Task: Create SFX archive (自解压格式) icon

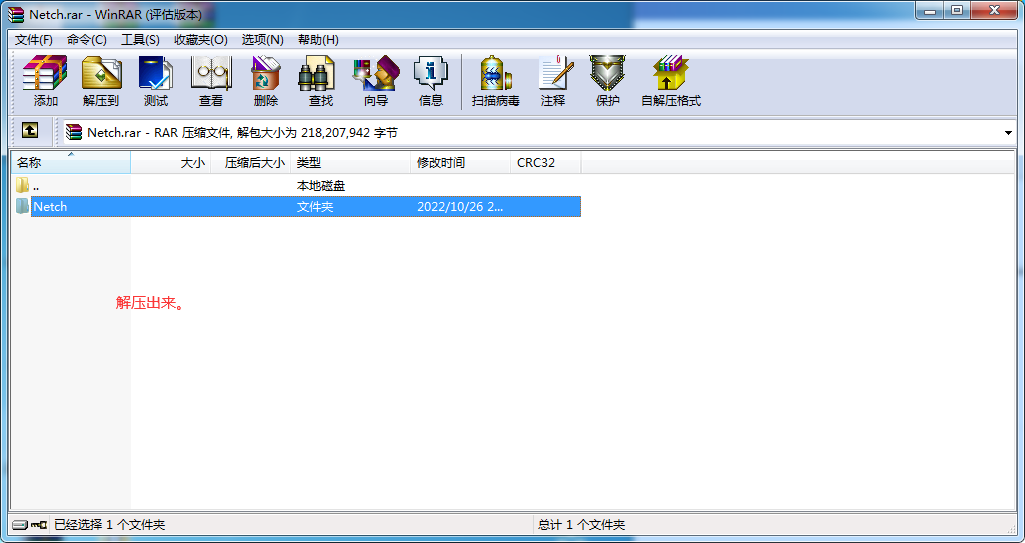Action: tap(670, 81)
